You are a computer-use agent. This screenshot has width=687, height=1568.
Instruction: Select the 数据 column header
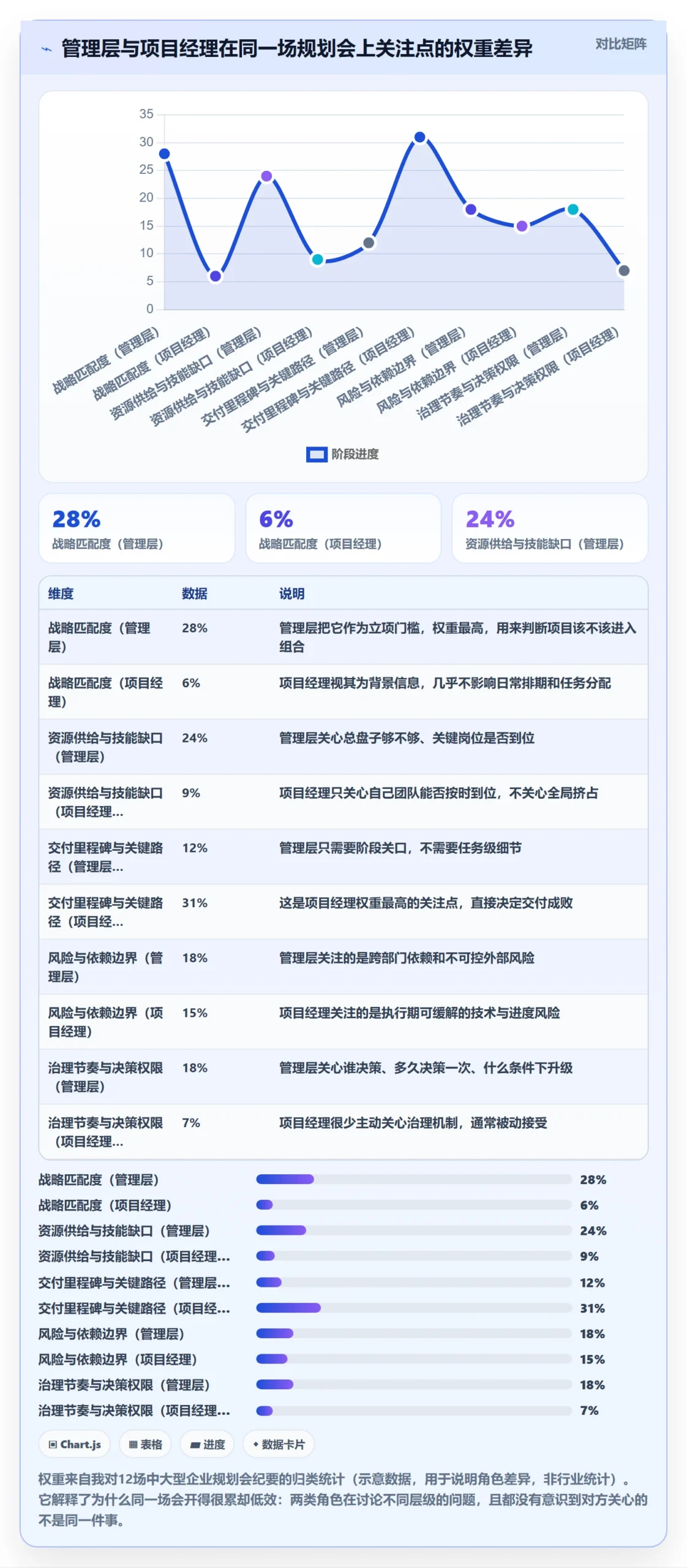(x=195, y=594)
